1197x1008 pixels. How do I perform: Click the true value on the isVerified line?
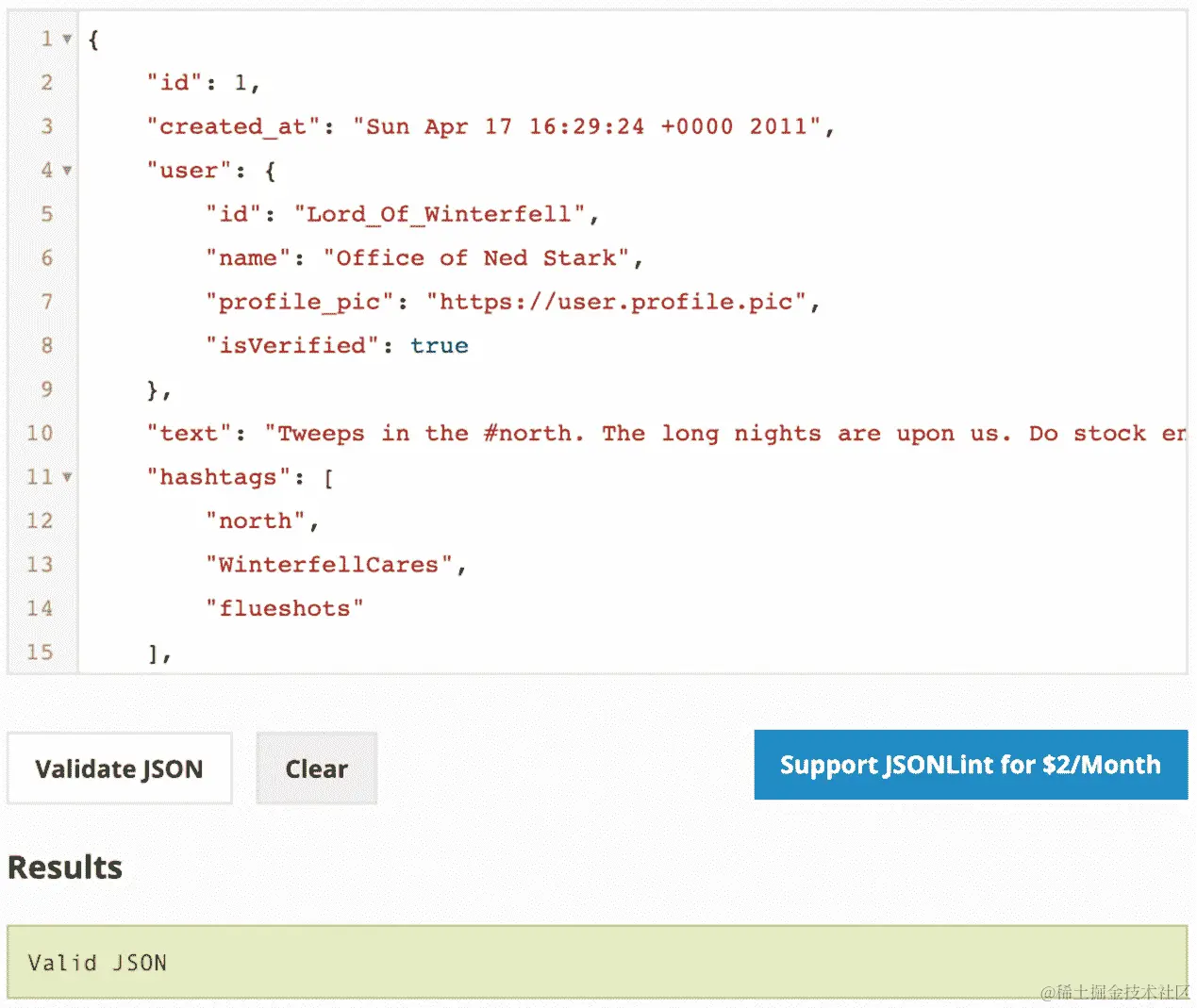[439, 345]
